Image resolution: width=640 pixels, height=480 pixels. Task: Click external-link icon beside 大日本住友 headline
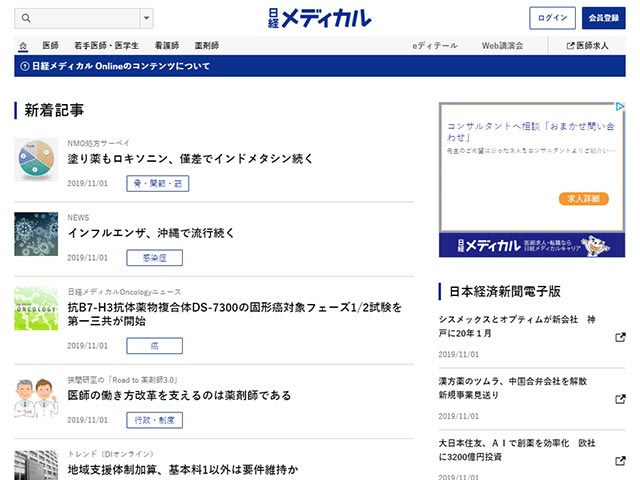tap(620, 461)
